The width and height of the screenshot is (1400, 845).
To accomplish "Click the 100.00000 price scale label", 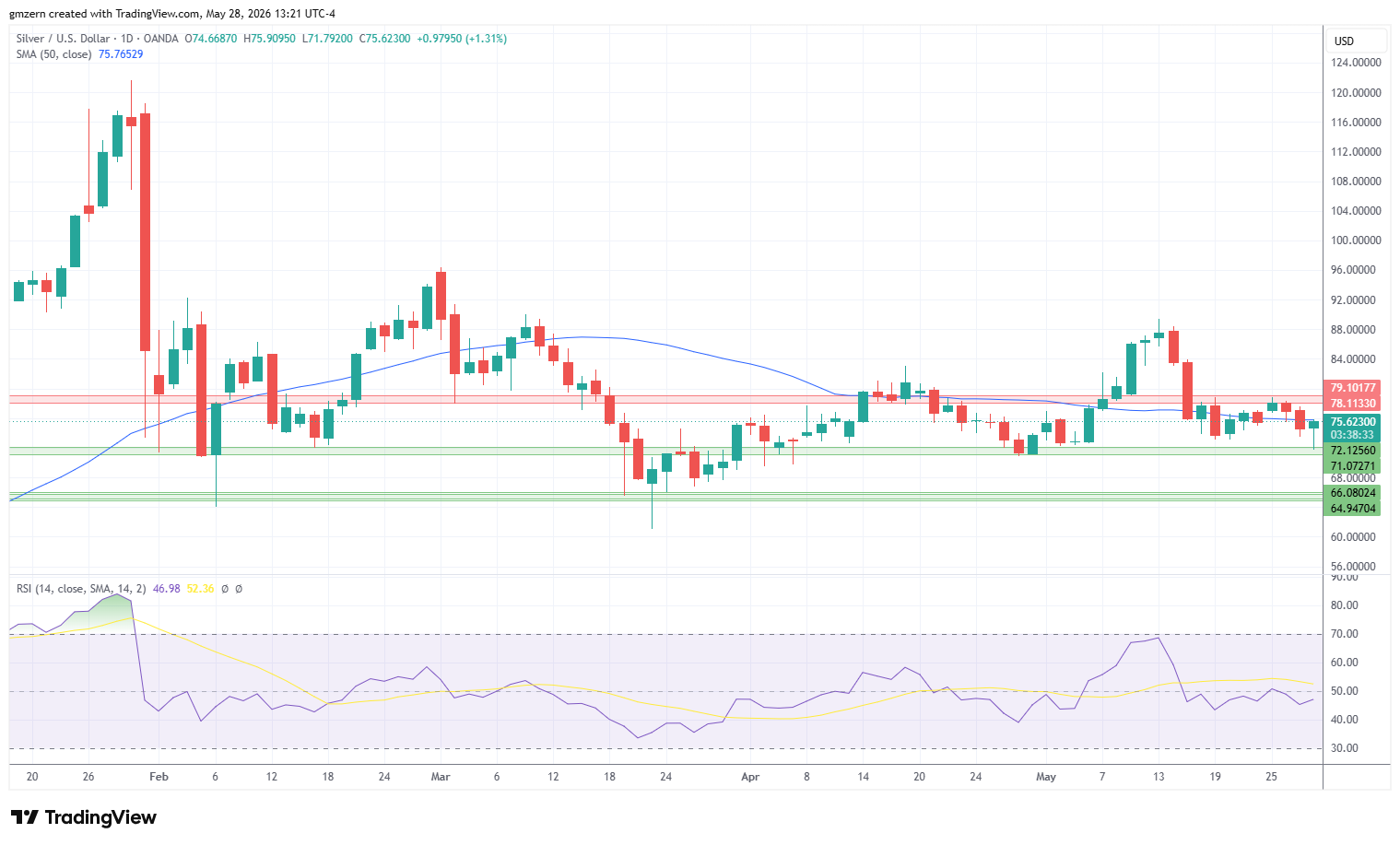I will click(1356, 241).
